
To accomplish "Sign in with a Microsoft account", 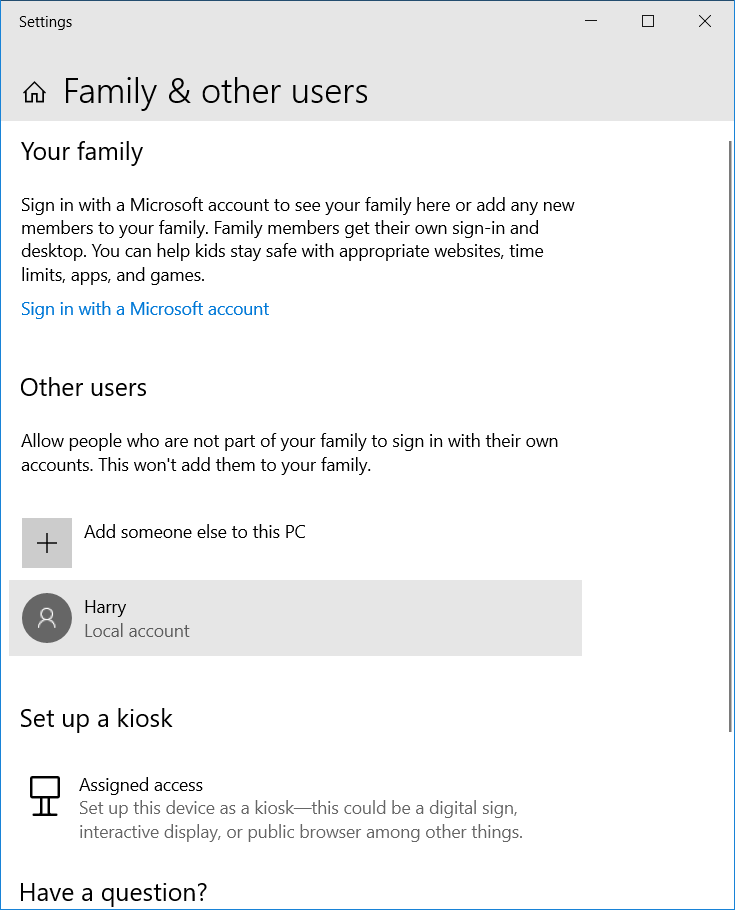I will [x=145, y=309].
